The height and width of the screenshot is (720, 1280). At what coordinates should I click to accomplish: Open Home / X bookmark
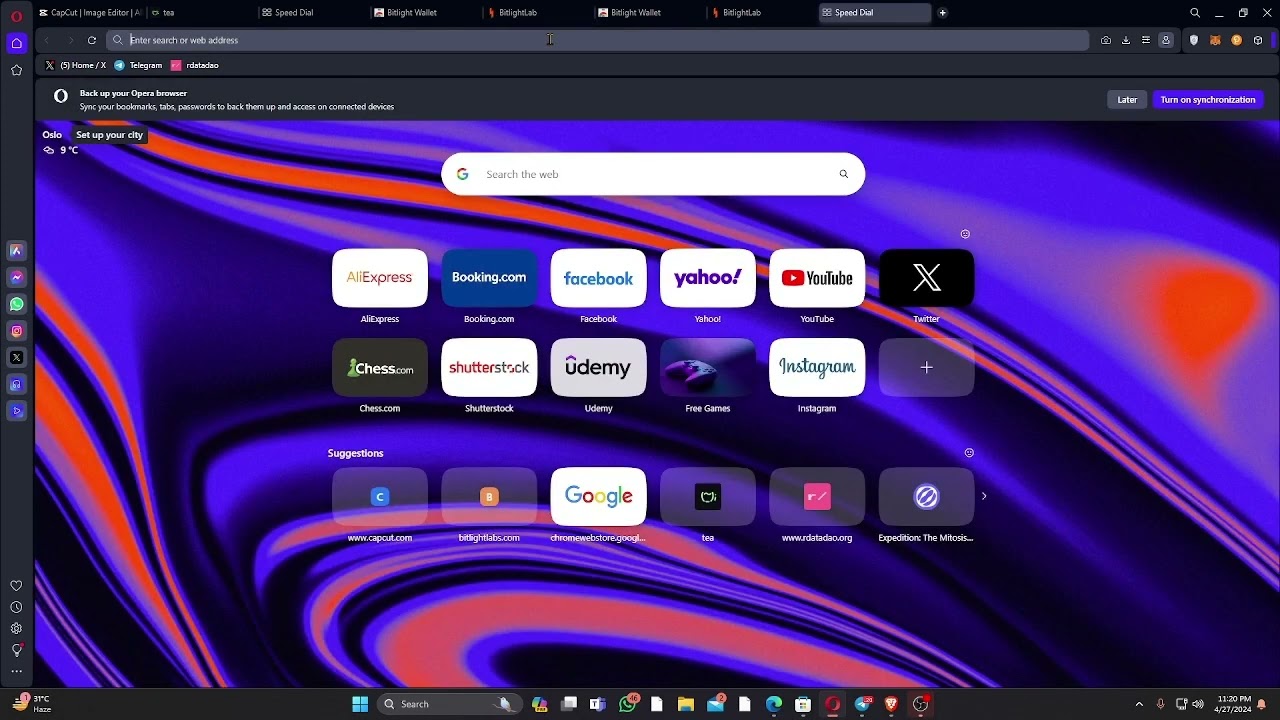(76, 65)
